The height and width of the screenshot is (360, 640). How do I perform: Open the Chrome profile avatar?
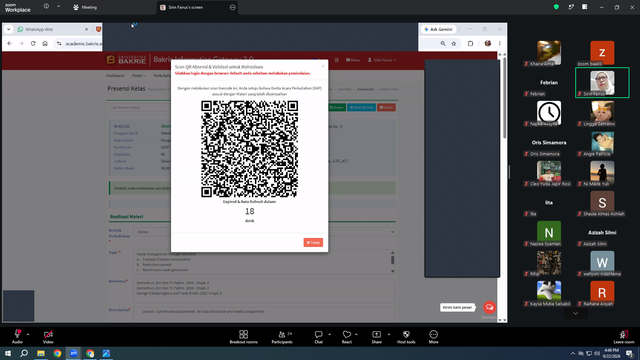click(x=488, y=43)
